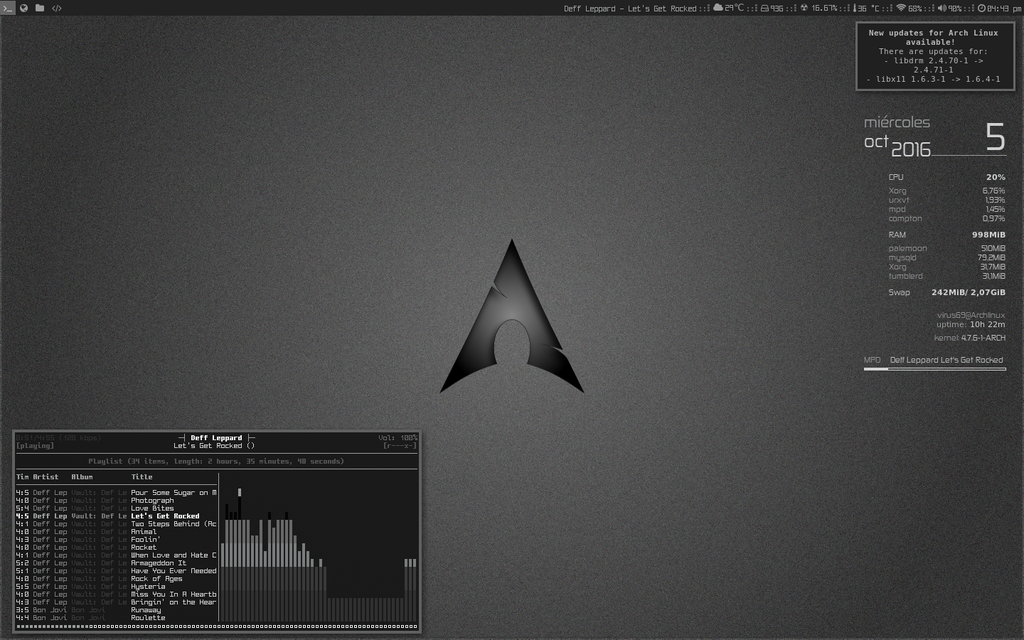This screenshot has width=1024, height=640.
Task: Launch the code editor brackets icon
Action: pos(57,8)
